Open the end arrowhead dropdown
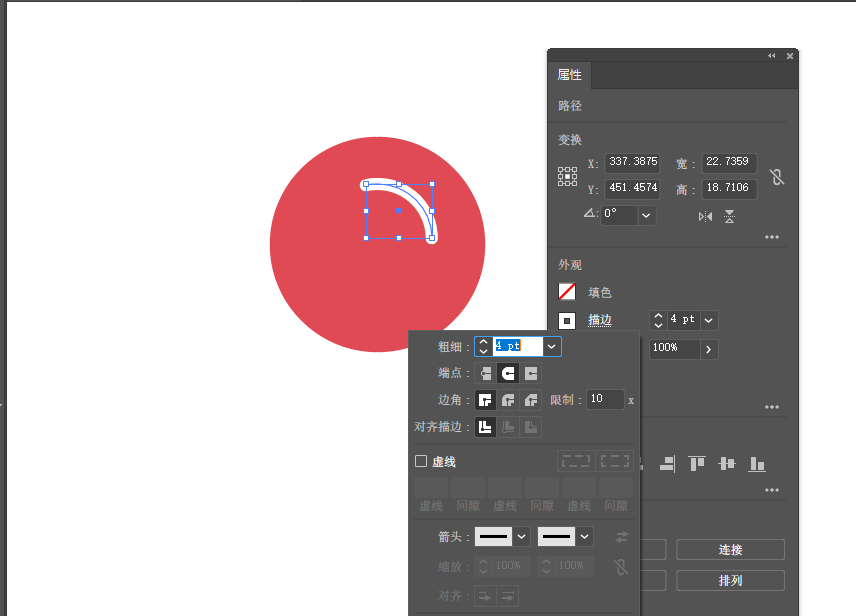 [x=585, y=537]
